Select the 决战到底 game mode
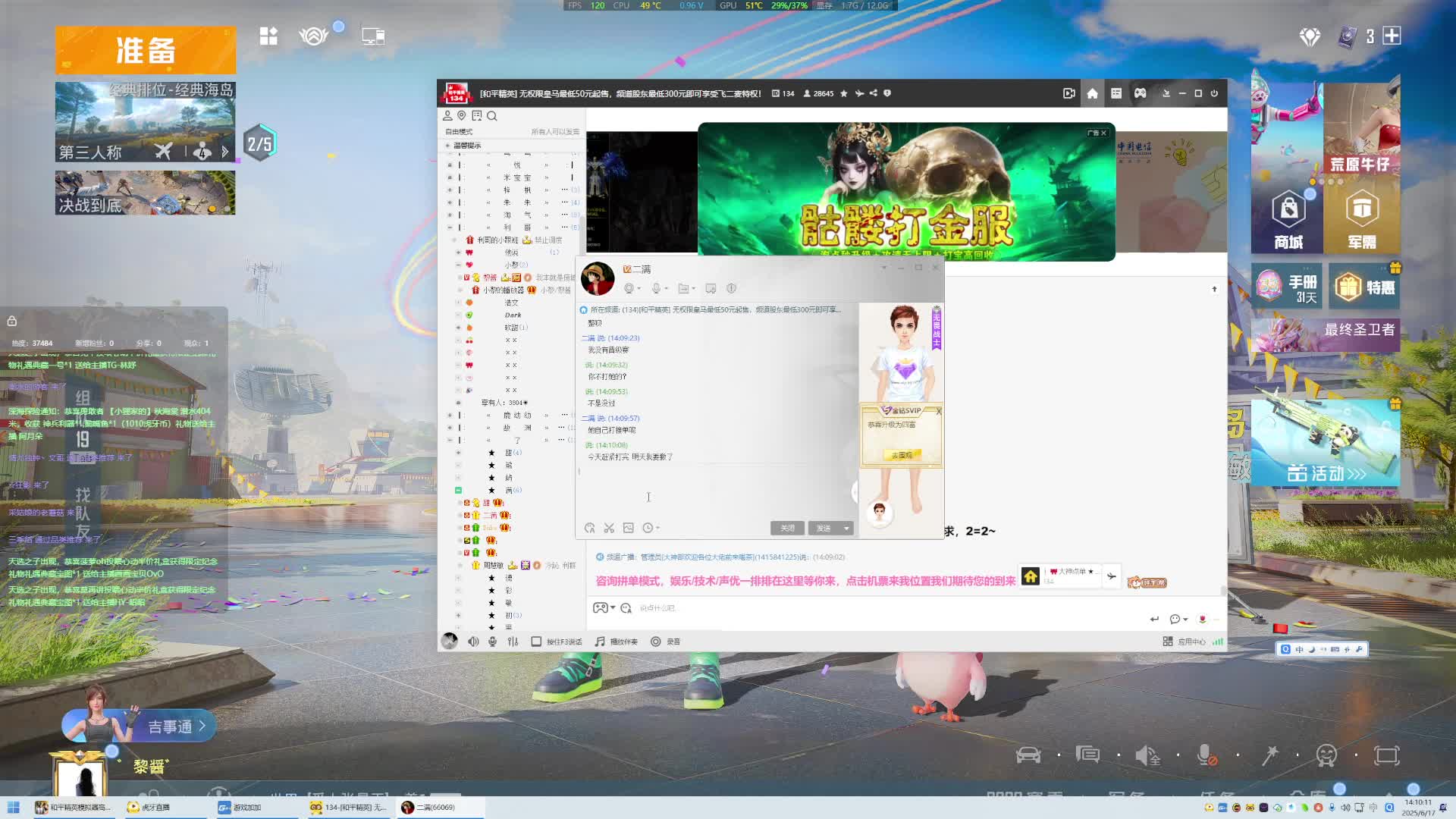The width and height of the screenshot is (1456, 819). click(145, 193)
